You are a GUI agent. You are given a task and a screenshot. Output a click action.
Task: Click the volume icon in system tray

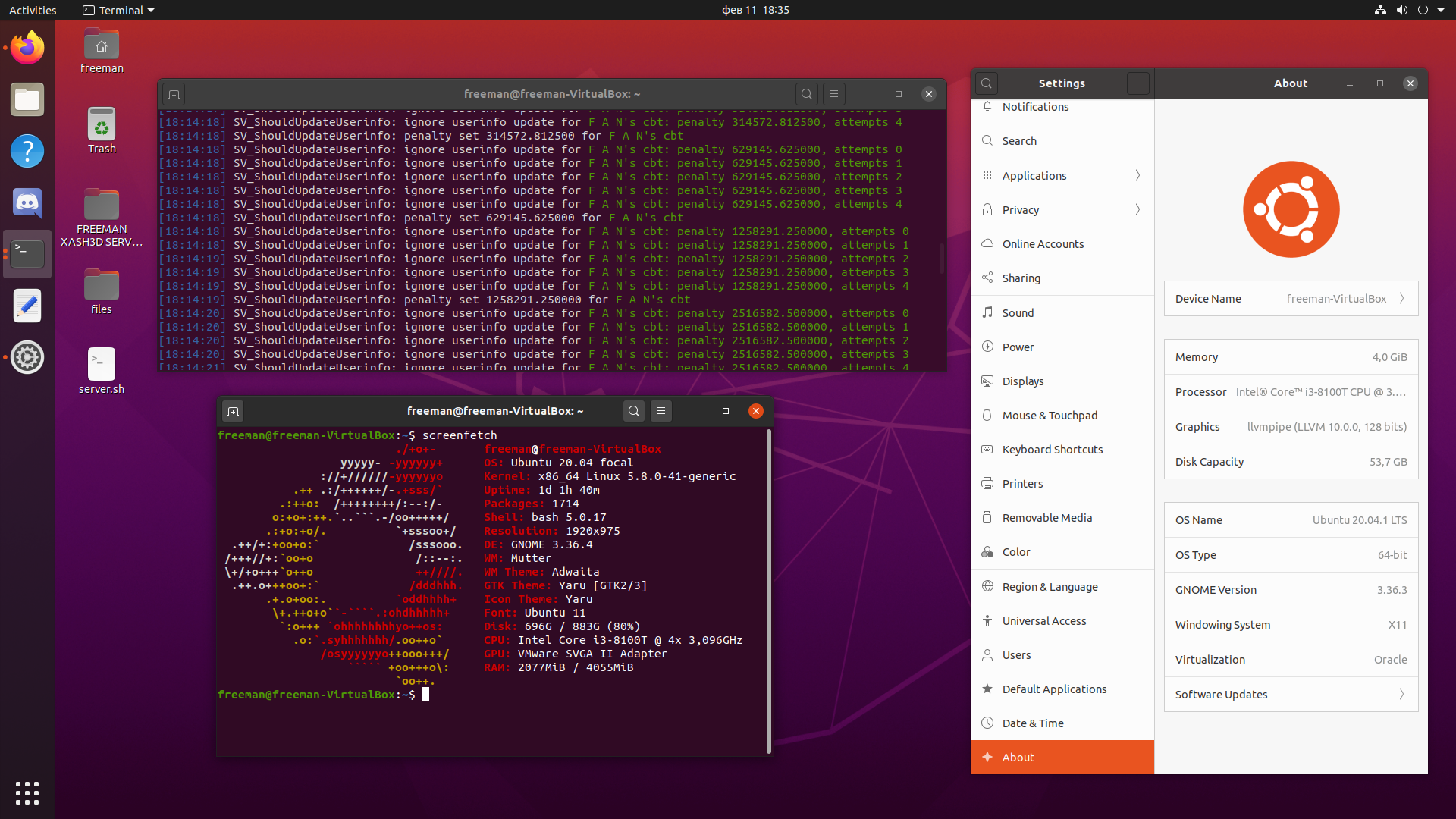pyautogui.click(x=1401, y=10)
